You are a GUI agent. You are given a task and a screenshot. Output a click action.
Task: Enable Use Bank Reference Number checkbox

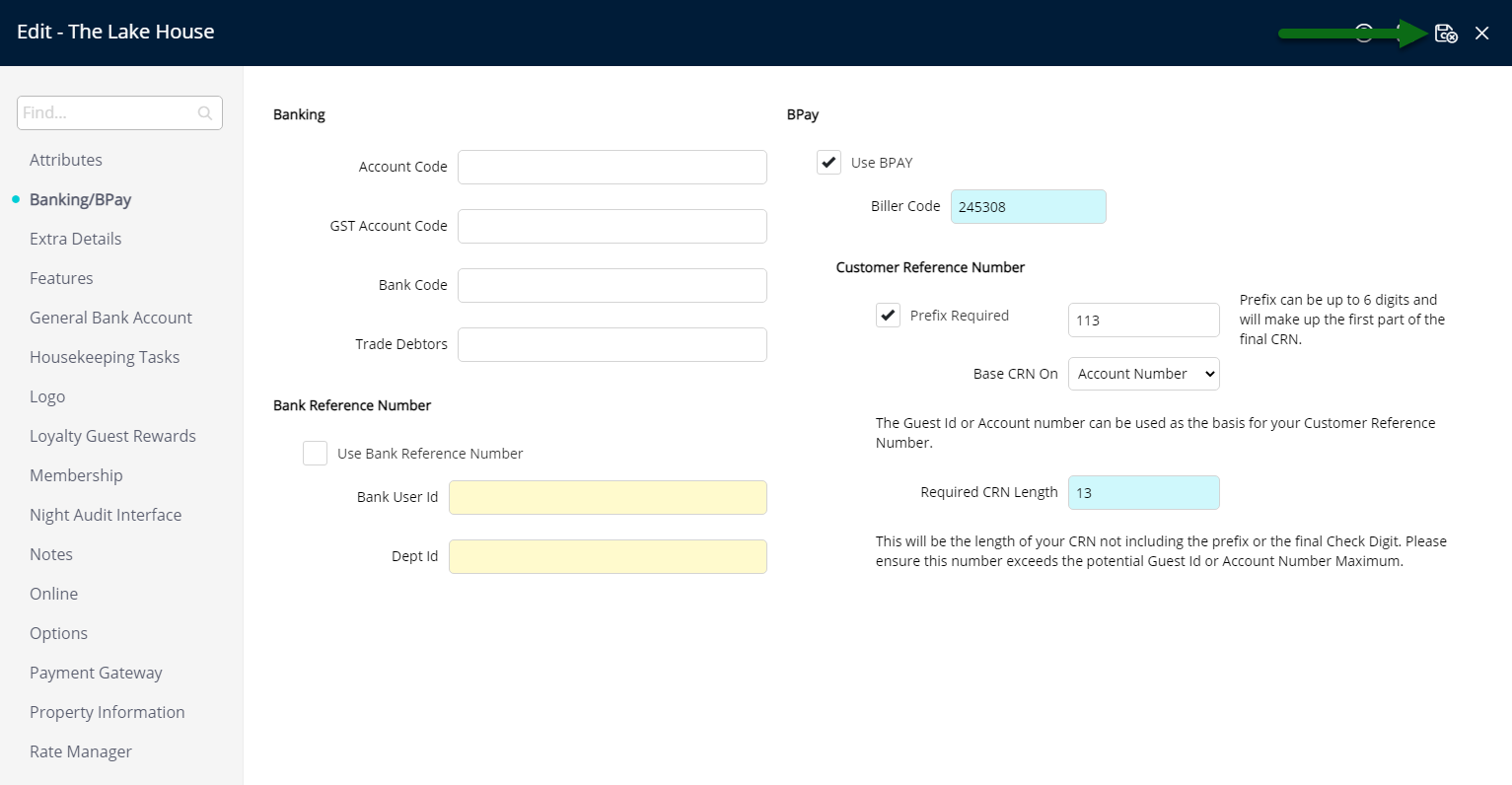(x=315, y=453)
